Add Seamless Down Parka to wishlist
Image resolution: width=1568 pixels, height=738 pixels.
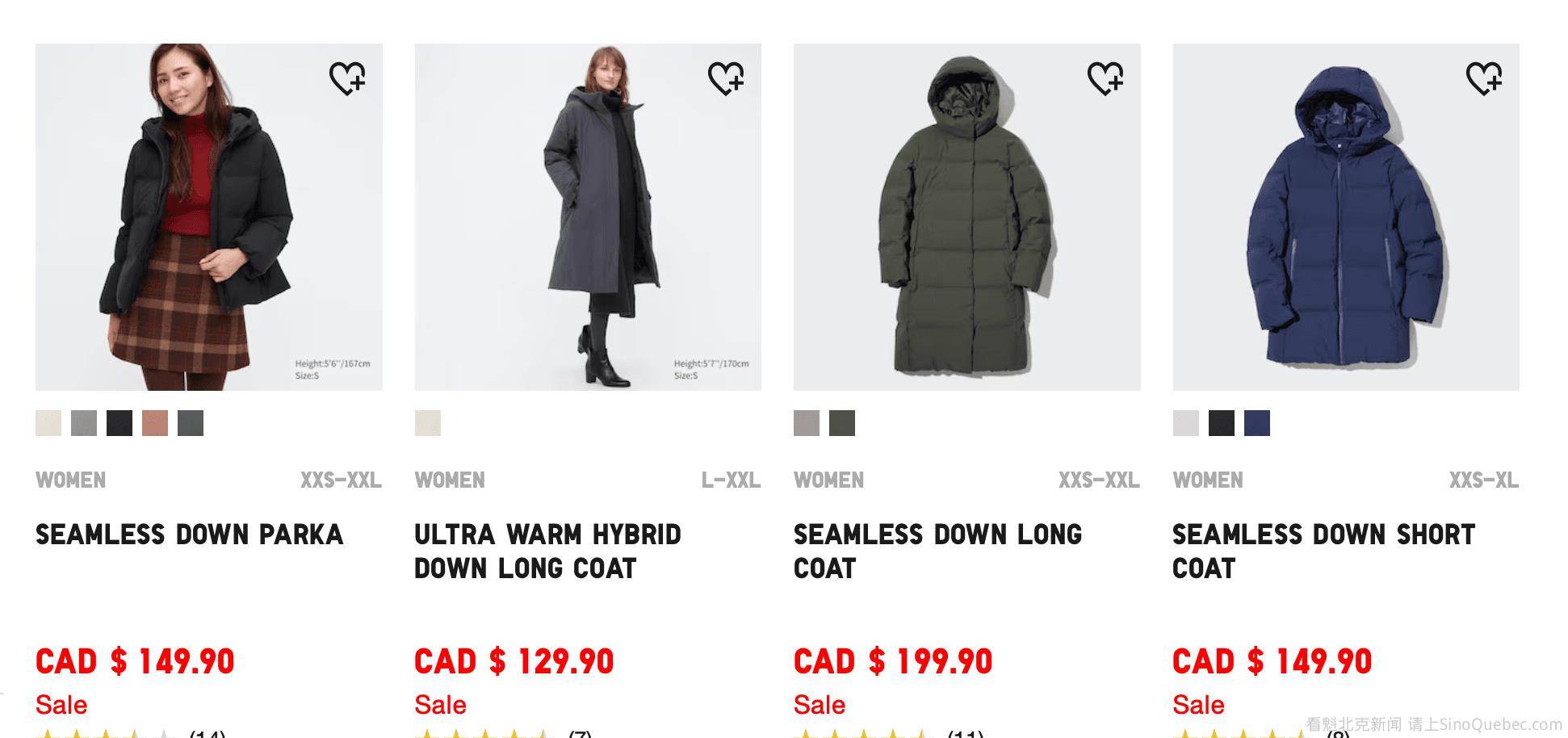coord(347,78)
